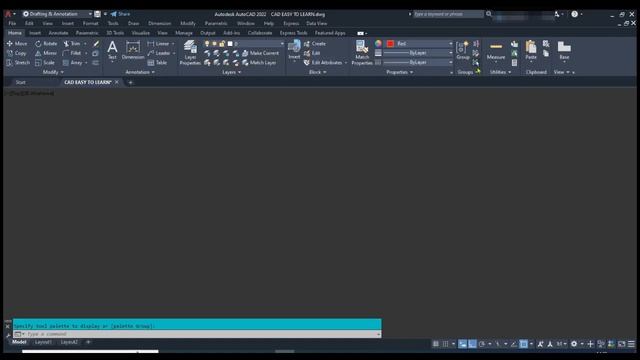Open the Drafting & Annotation workspace dropdown
This screenshot has width=640, height=360.
57,14
